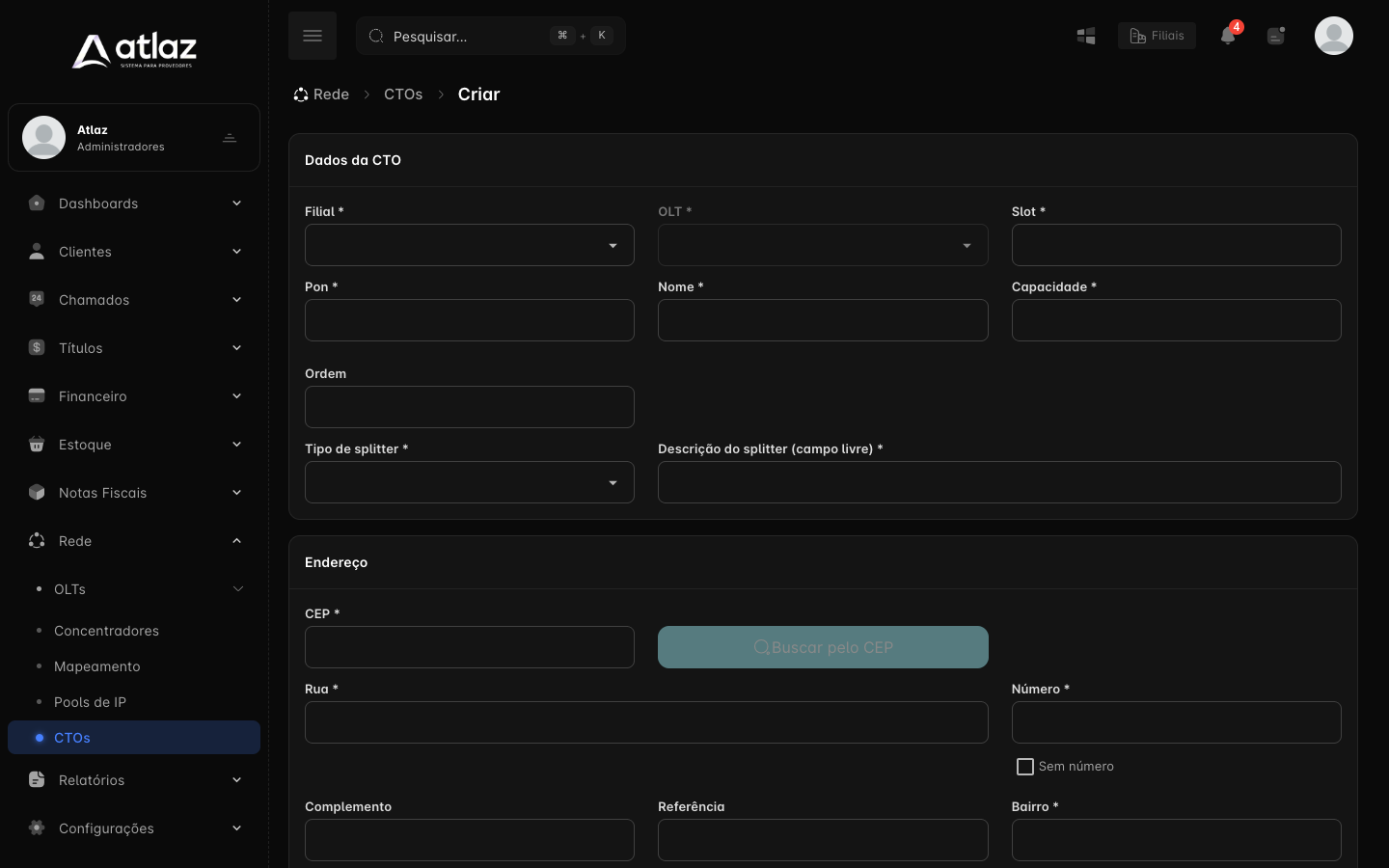Click the dashboard grid icon in header
1389x868 pixels.
1086,36
